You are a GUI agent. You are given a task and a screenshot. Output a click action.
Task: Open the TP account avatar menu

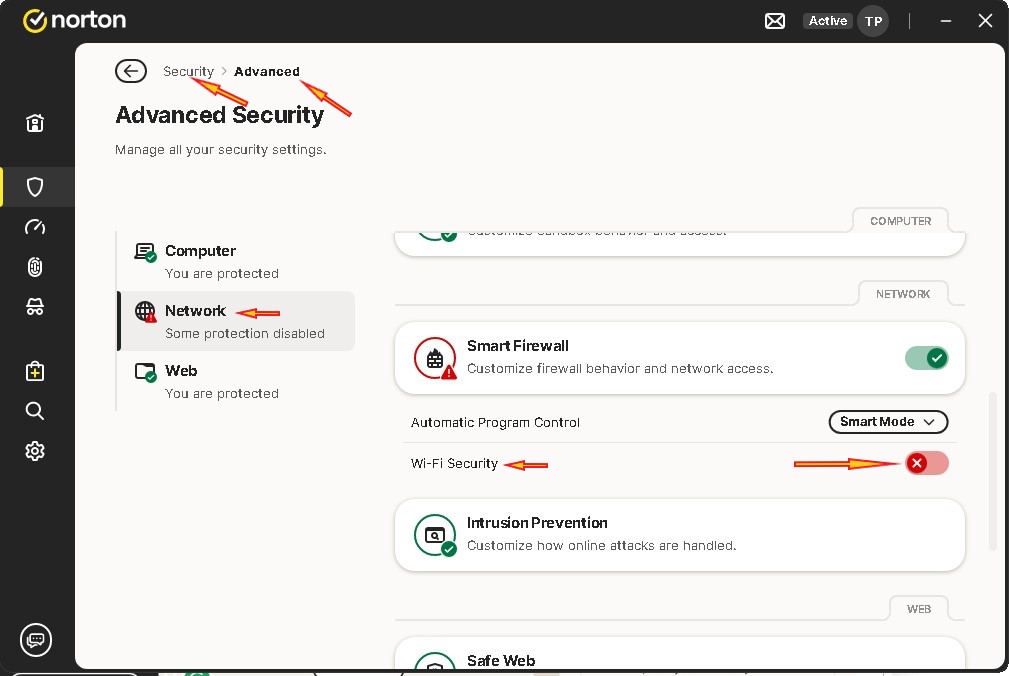pyautogui.click(x=873, y=21)
